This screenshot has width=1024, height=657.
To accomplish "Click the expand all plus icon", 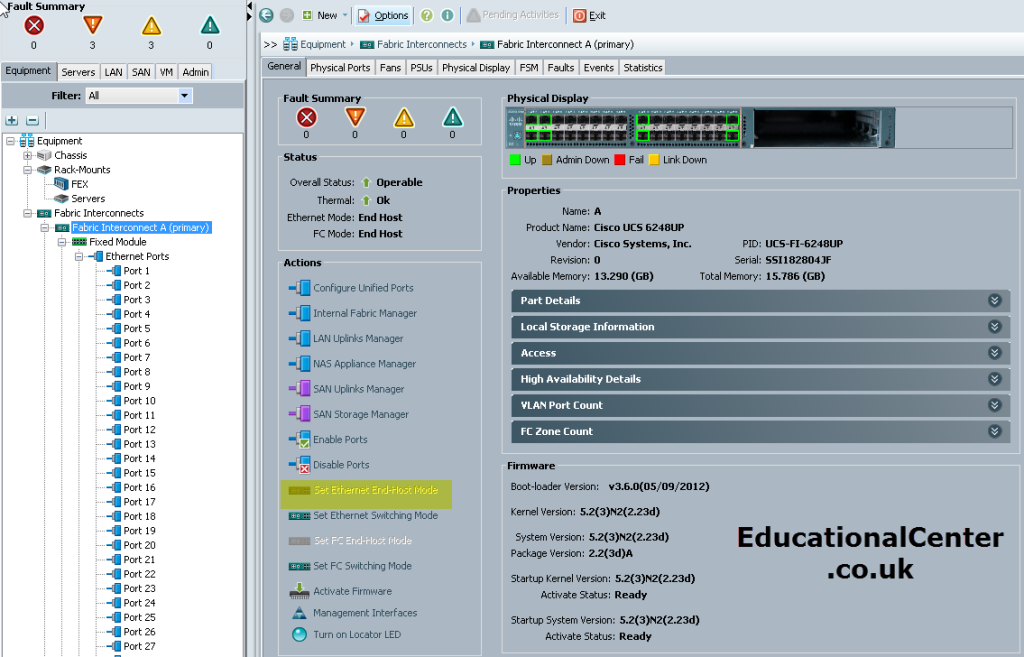I will click(12, 120).
